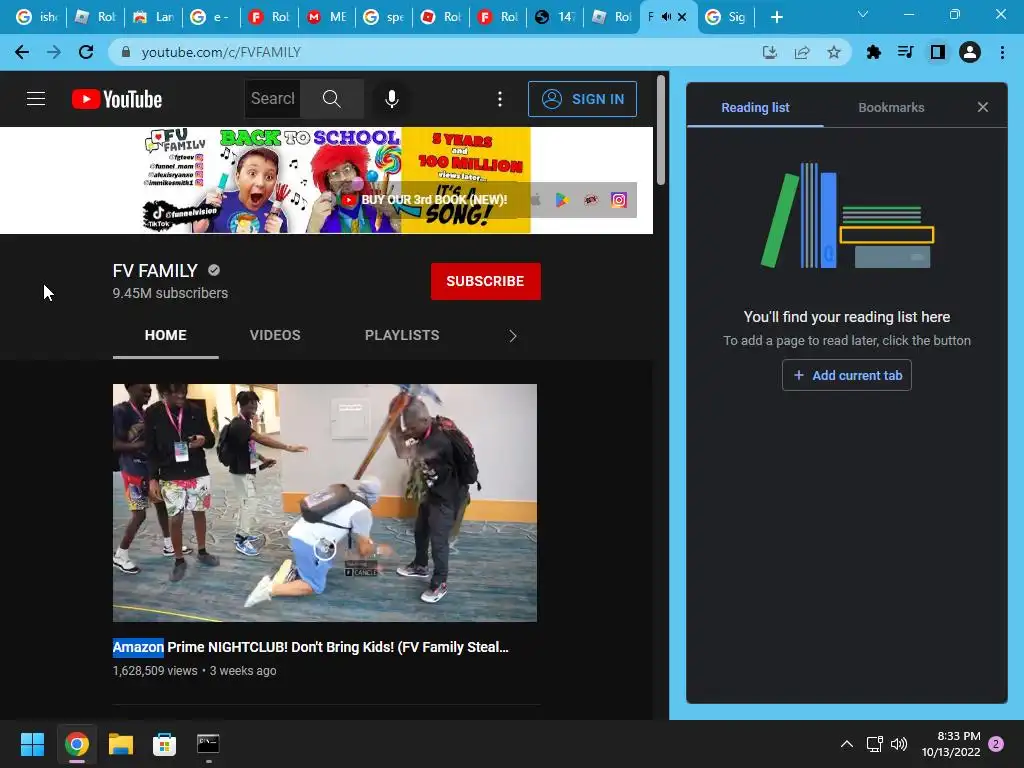Click the YouTube search magnifier button

click(332, 99)
